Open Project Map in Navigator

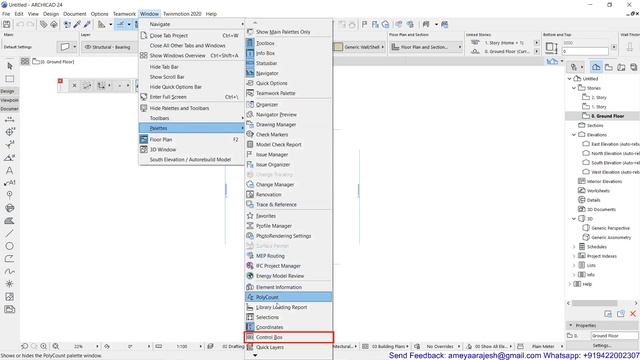coord(596,67)
